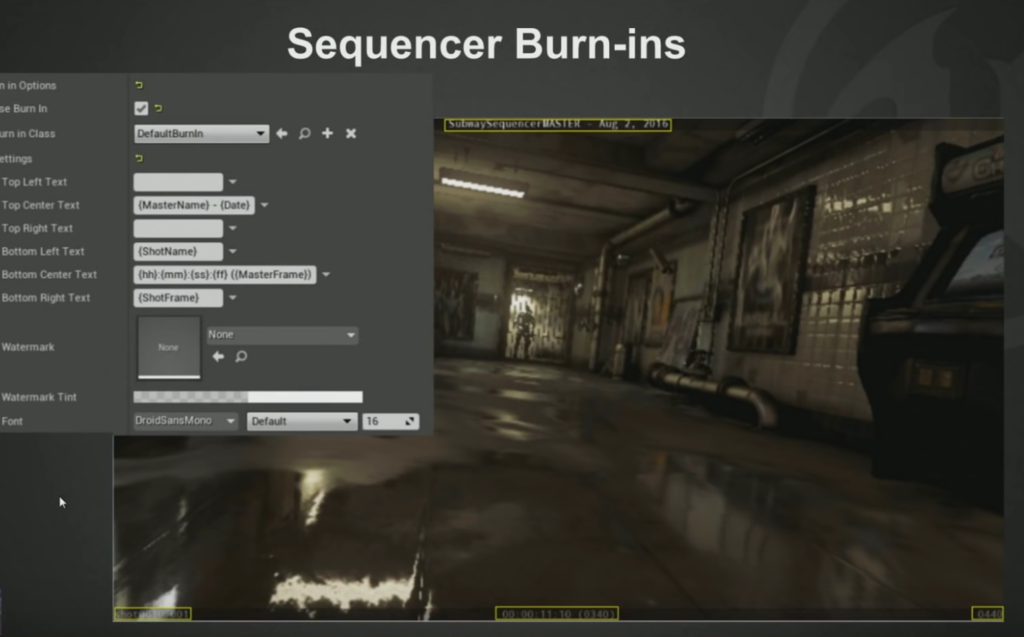The image size is (1024, 637).
Task: Use selected asset arrow for Watermark
Action: (x=218, y=356)
